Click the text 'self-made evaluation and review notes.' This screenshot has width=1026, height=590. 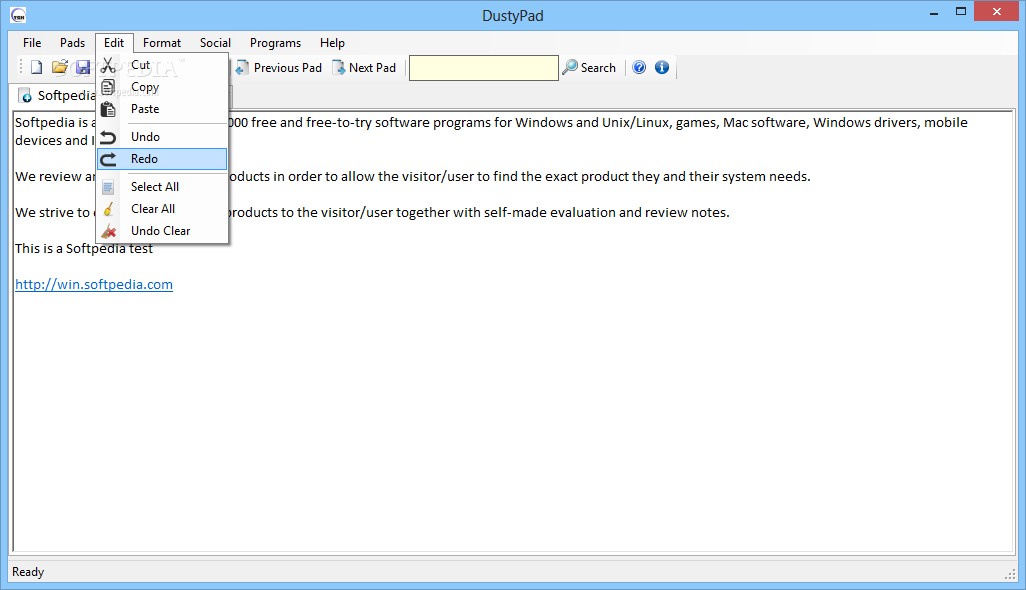[x=607, y=213]
